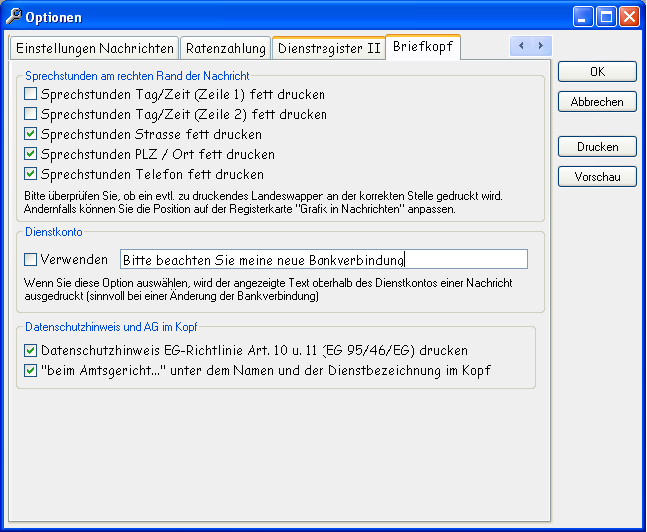
Task: Switch to the Einstellungen Nachrichten tab
Action: 95,48
